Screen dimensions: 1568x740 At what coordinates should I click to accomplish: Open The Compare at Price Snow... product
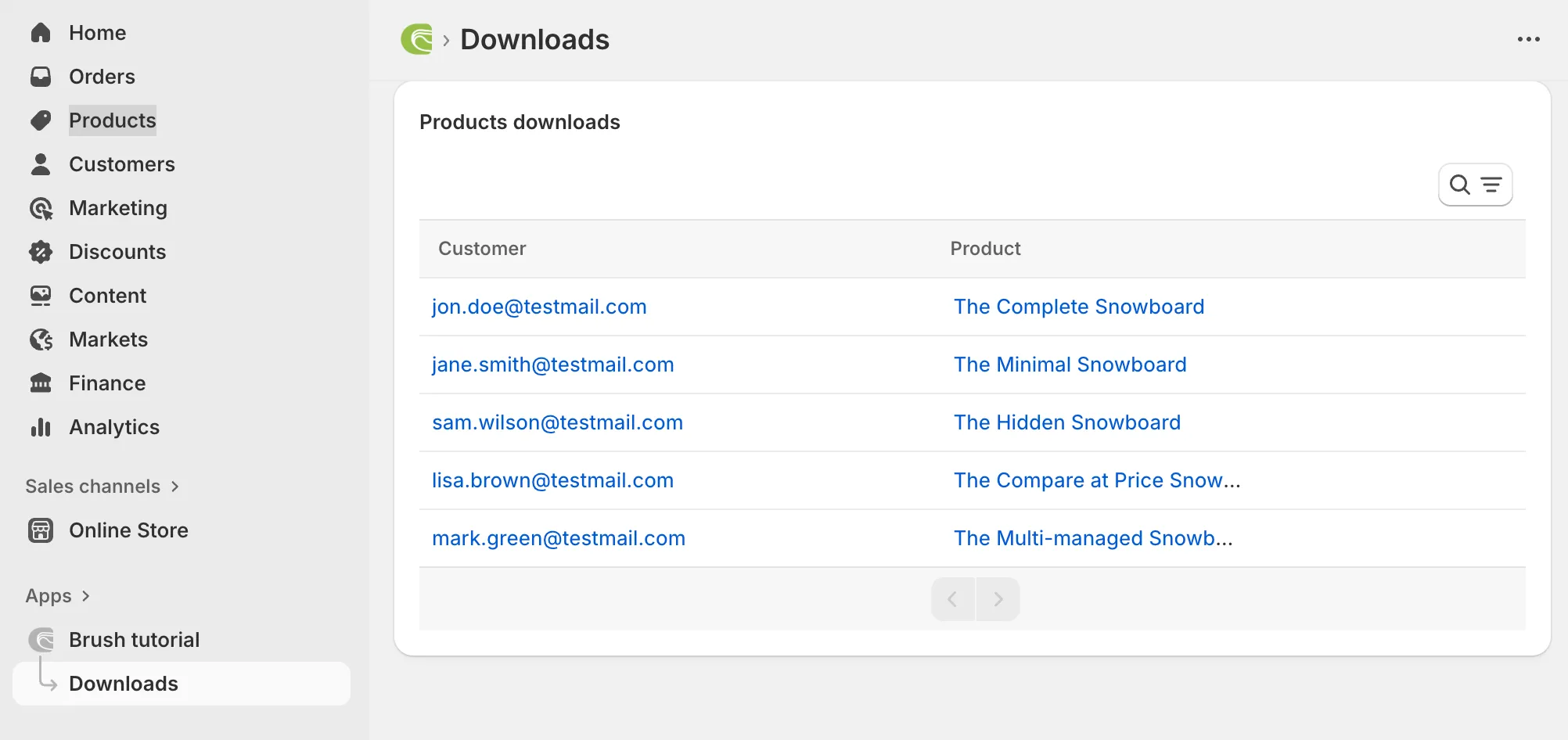(x=1097, y=480)
